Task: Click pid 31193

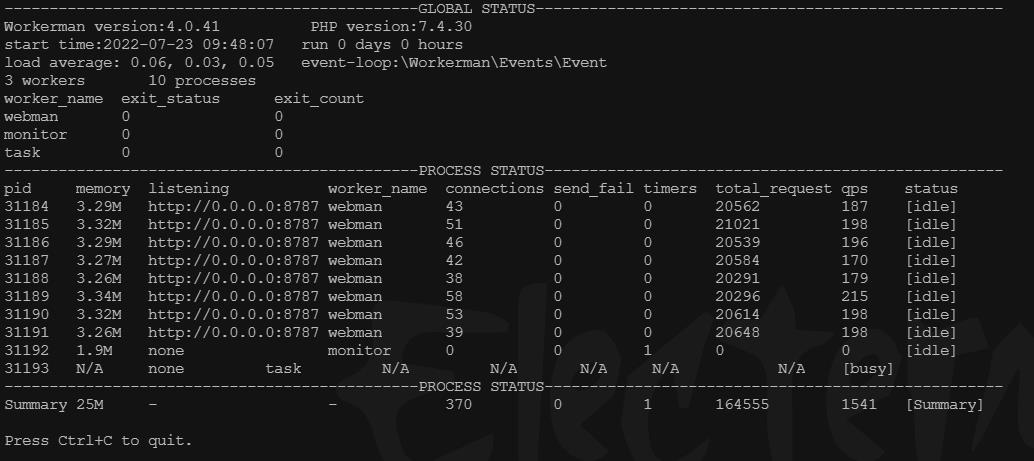Action: pos(26,369)
